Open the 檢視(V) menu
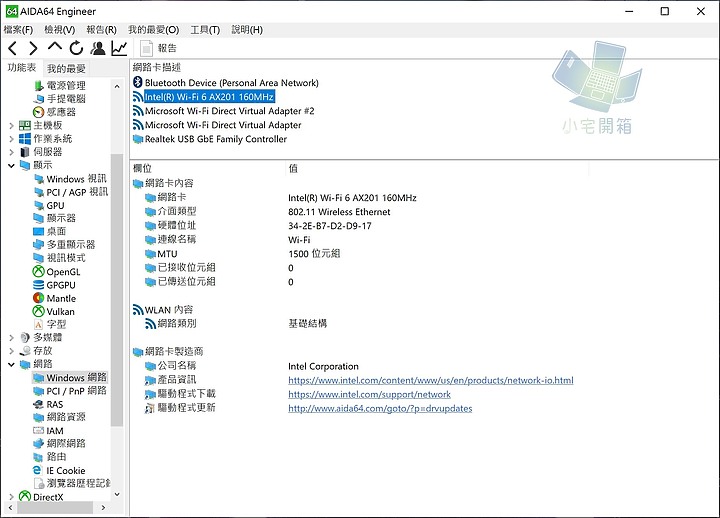The width and height of the screenshot is (720, 518). (60, 30)
